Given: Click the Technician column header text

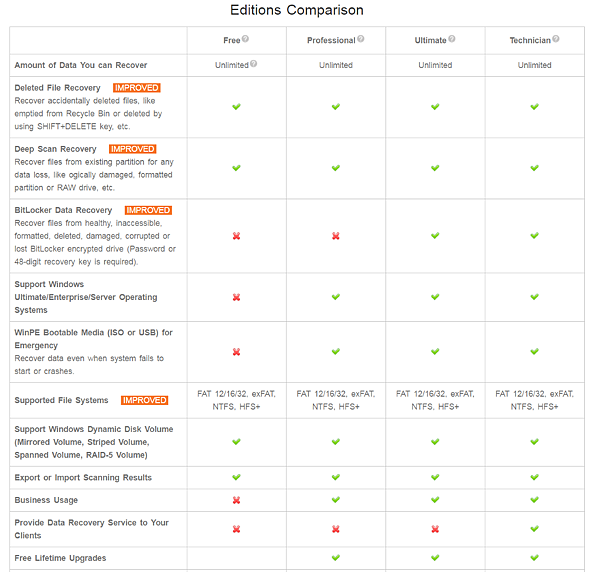Looking at the screenshot, I should [530, 40].
